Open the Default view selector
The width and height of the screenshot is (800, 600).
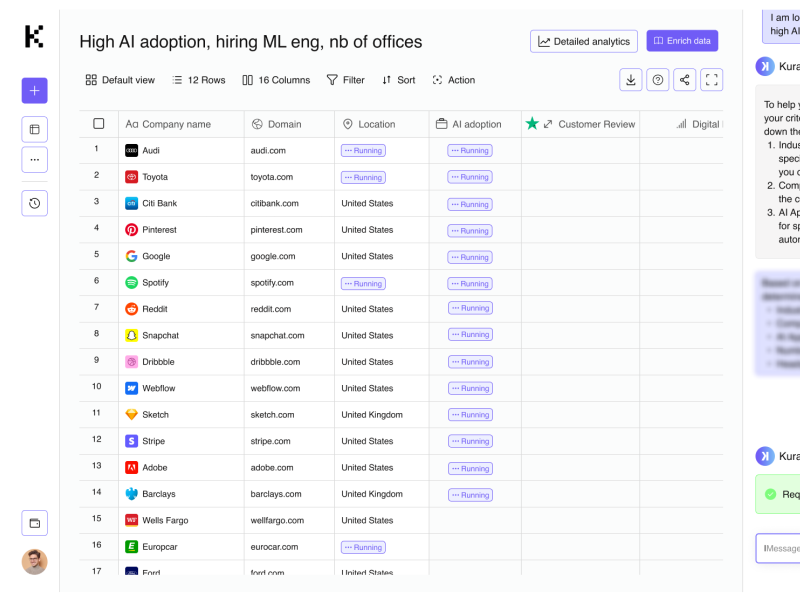(120, 80)
